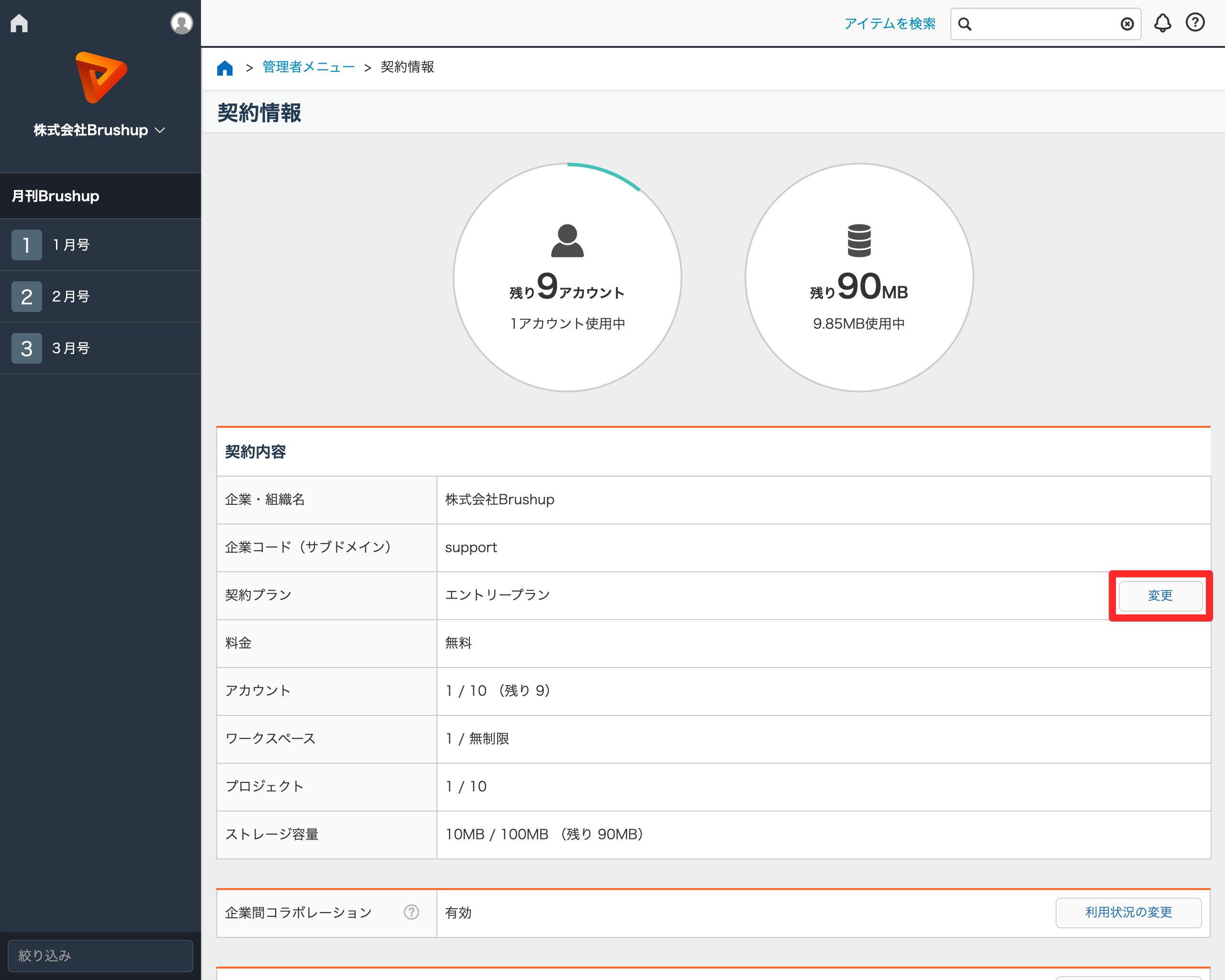Select the 無料 fee value
1225x980 pixels.
pyautogui.click(x=458, y=643)
